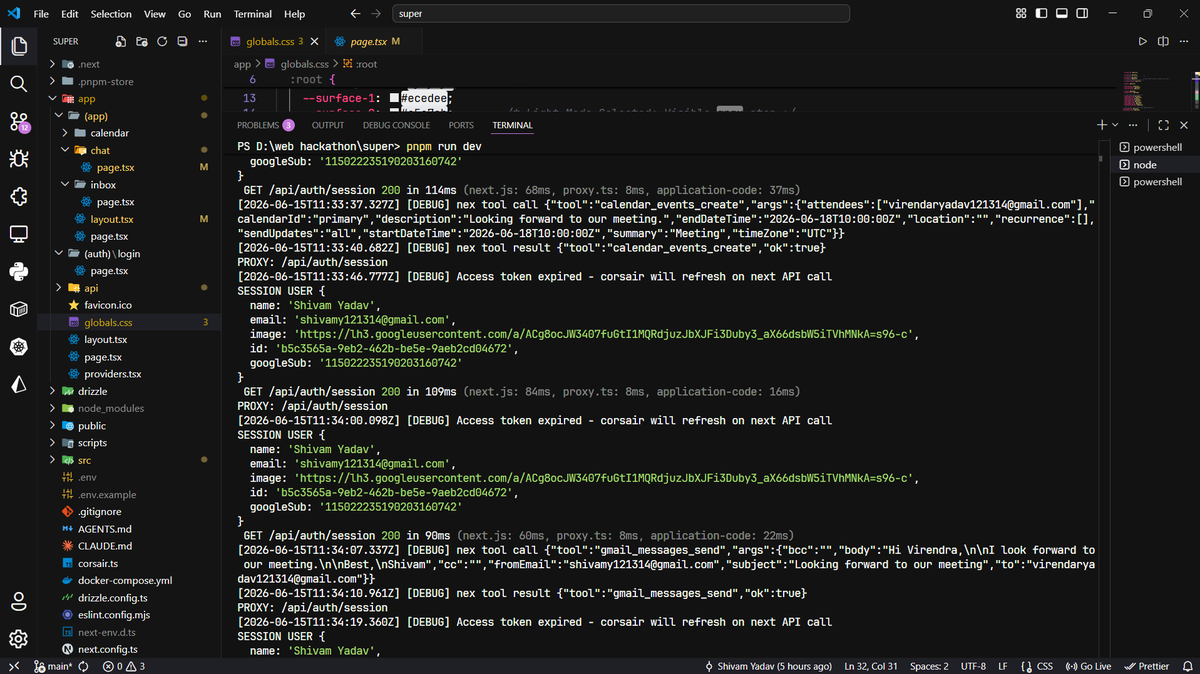The width and height of the screenshot is (1200, 674).
Task: Open the Accounts icon in activity bar
Action: pyautogui.click(x=18, y=601)
